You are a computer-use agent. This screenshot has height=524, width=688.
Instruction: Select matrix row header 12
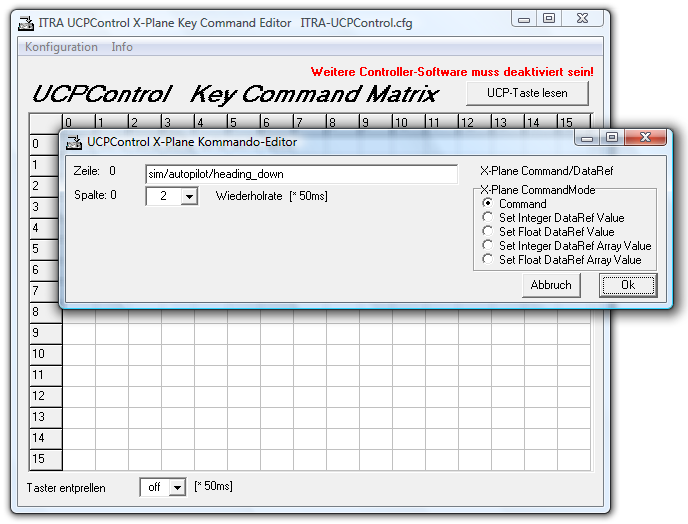click(x=38, y=396)
